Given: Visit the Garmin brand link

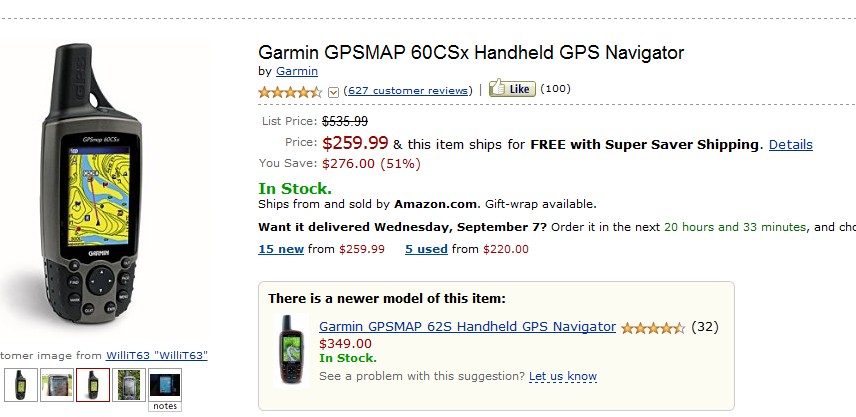Looking at the screenshot, I should [297, 71].
